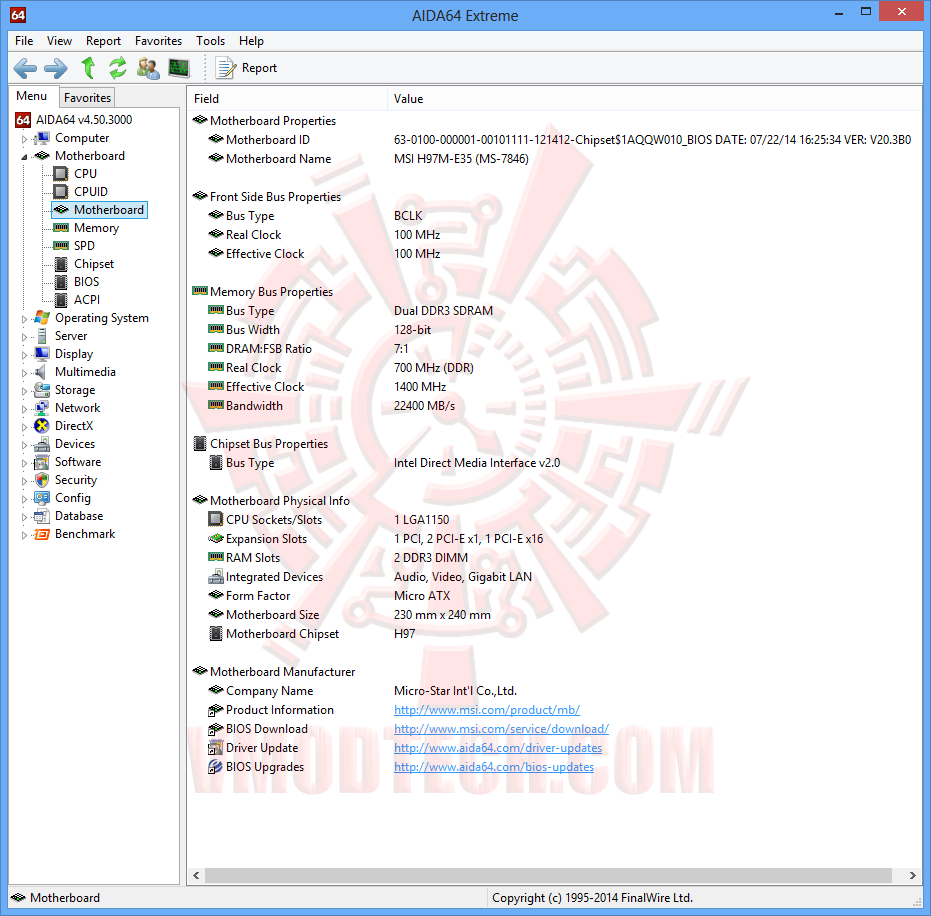Click the Storage icon in tree
Screen dimensions: 931x916
(42, 390)
